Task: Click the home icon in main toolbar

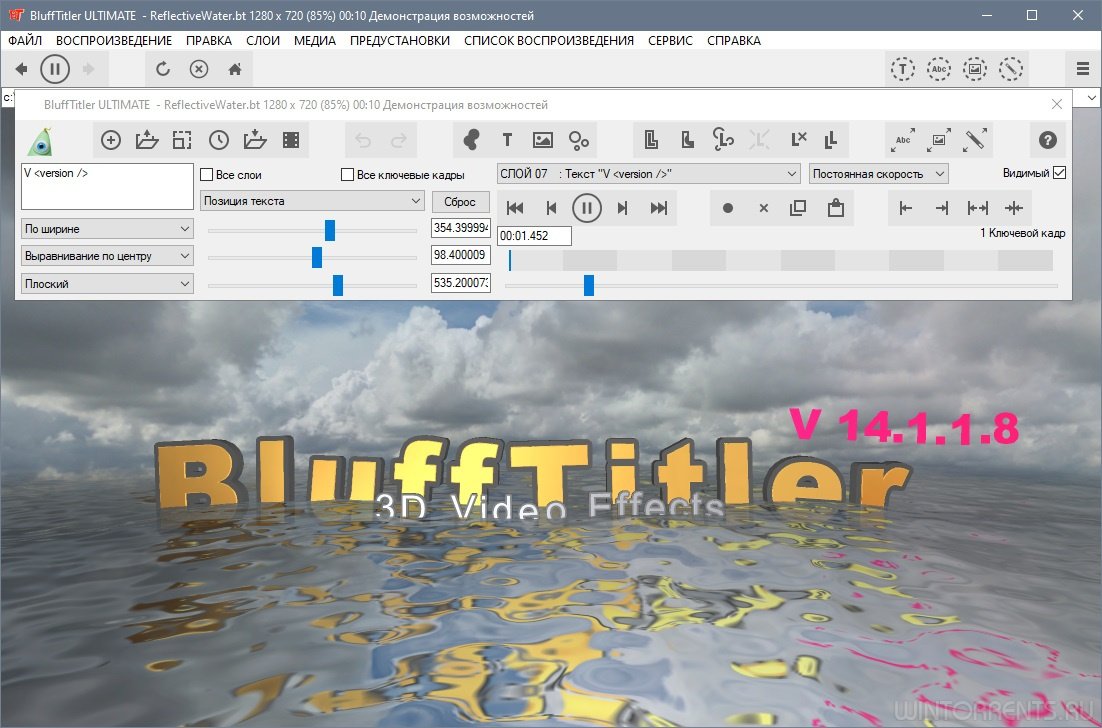Action: [x=235, y=69]
